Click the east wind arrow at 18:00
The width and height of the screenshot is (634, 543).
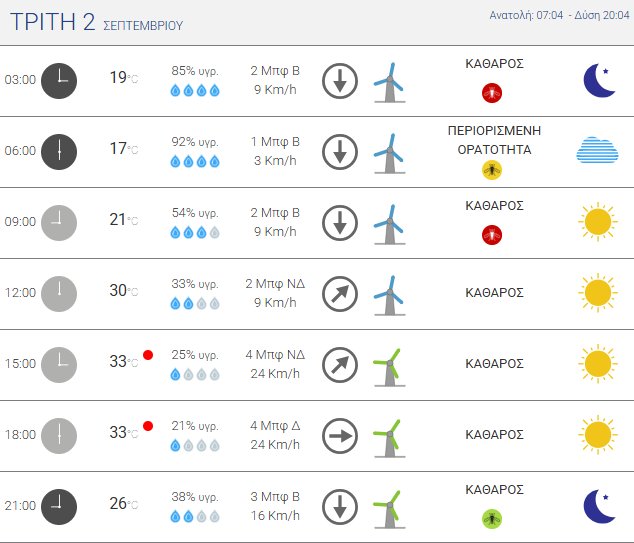[340, 435]
